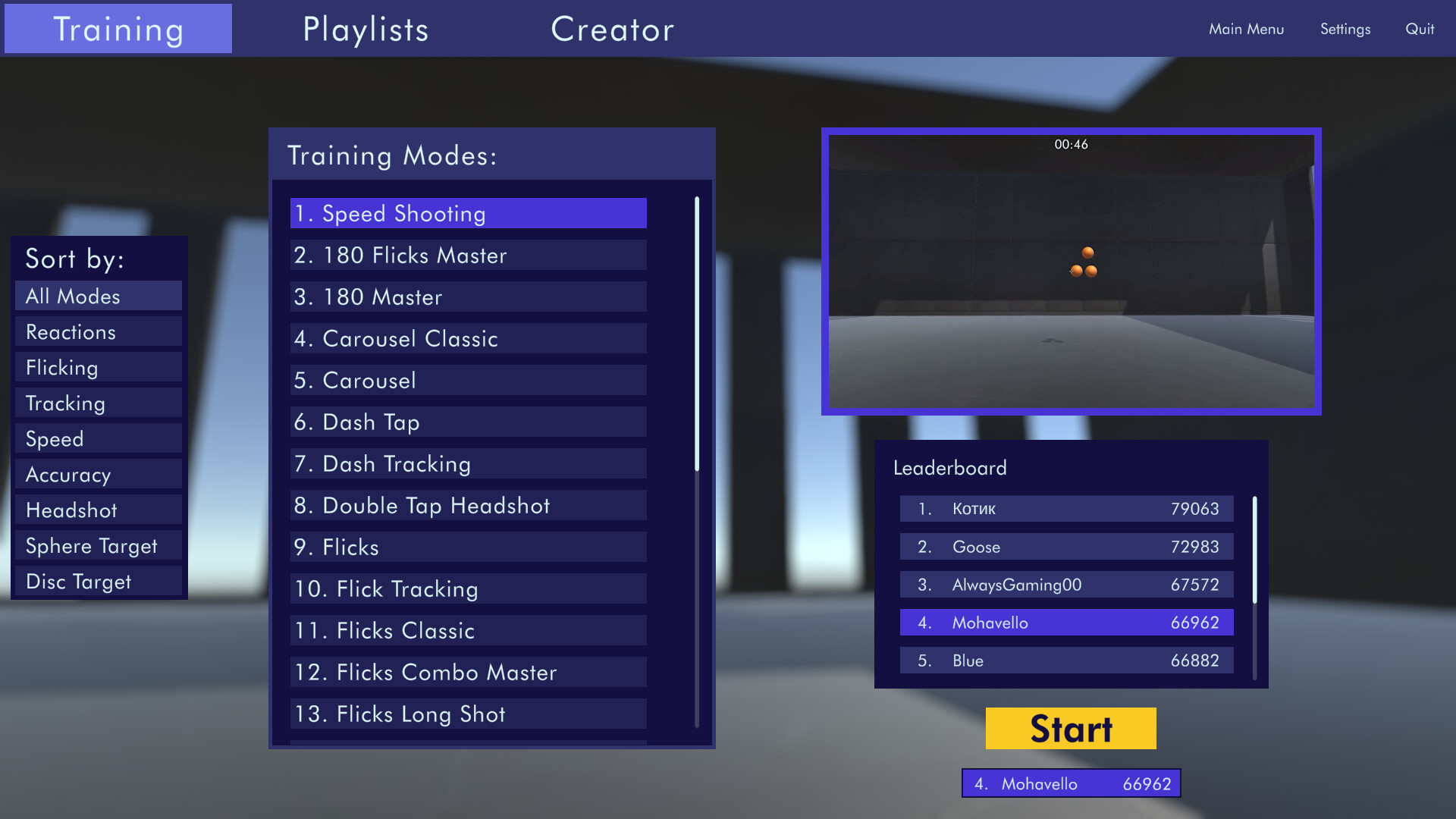This screenshot has height=819, width=1456.
Task: Select the All Modes filter
Action: (x=98, y=296)
